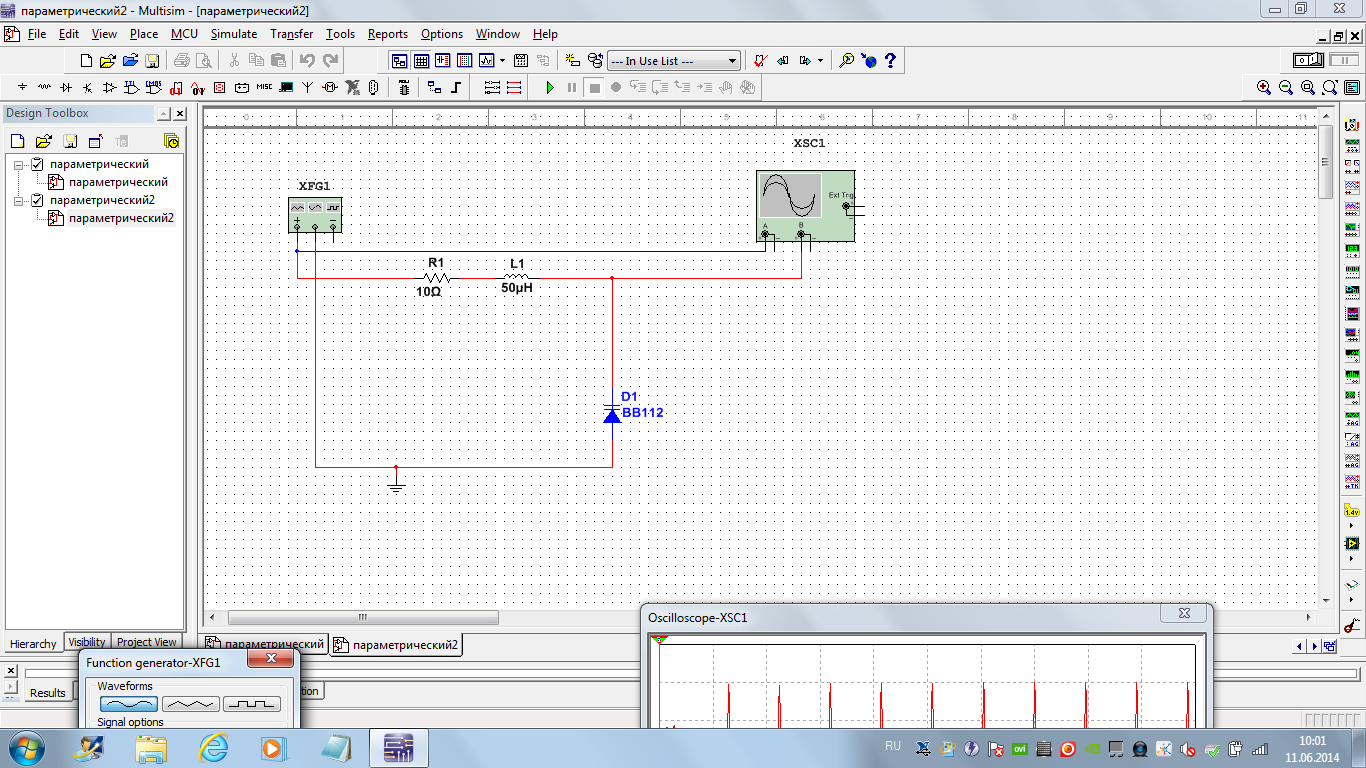Image resolution: width=1366 pixels, height=768 pixels.
Task: Click the RU language indicator in tray
Action: click(x=893, y=746)
